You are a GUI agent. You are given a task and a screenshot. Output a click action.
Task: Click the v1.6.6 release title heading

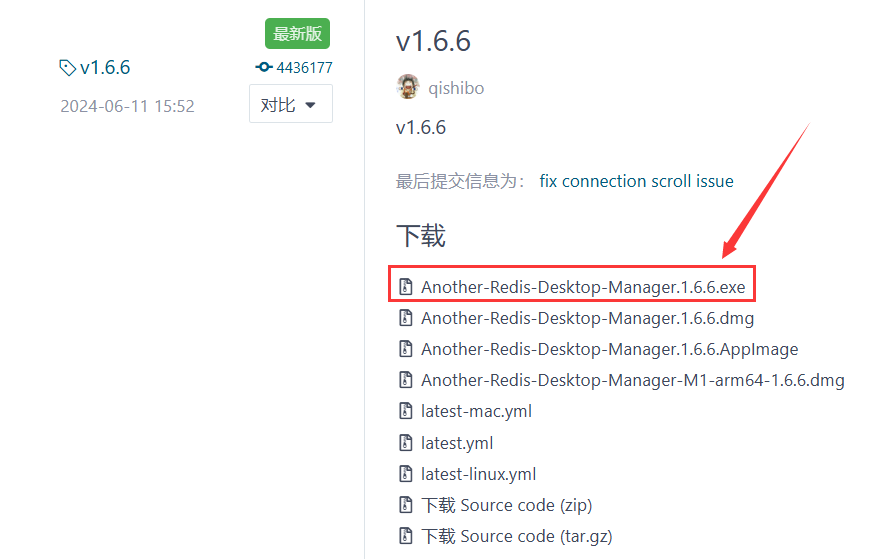(434, 41)
